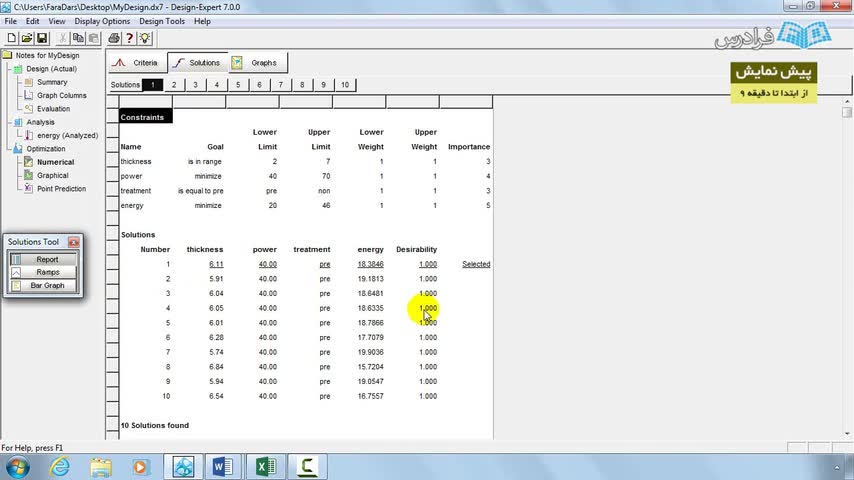Open the Display Options menu
The image size is (854, 480).
pyautogui.click(x=102, y=21)
